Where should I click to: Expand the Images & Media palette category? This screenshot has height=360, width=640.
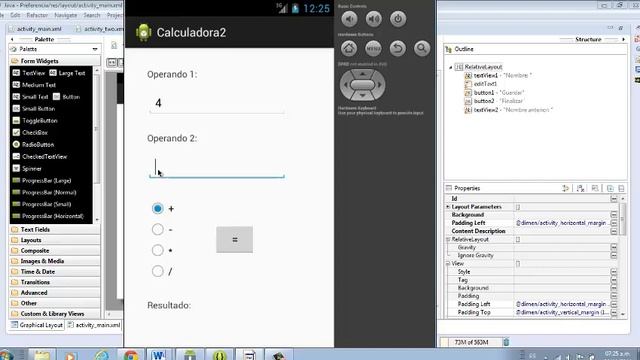55,261
